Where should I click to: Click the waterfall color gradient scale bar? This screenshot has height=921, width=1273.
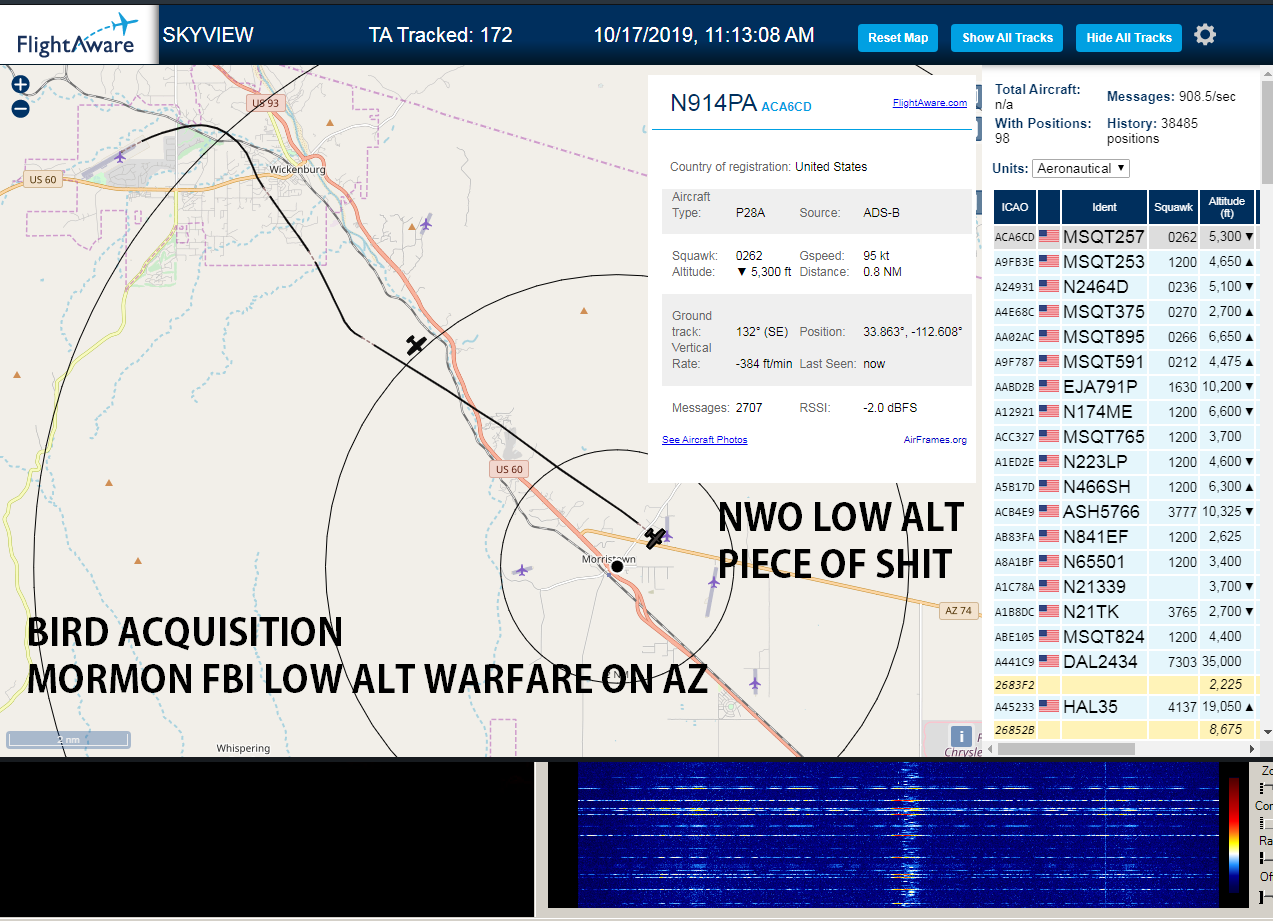[1234, 834]
